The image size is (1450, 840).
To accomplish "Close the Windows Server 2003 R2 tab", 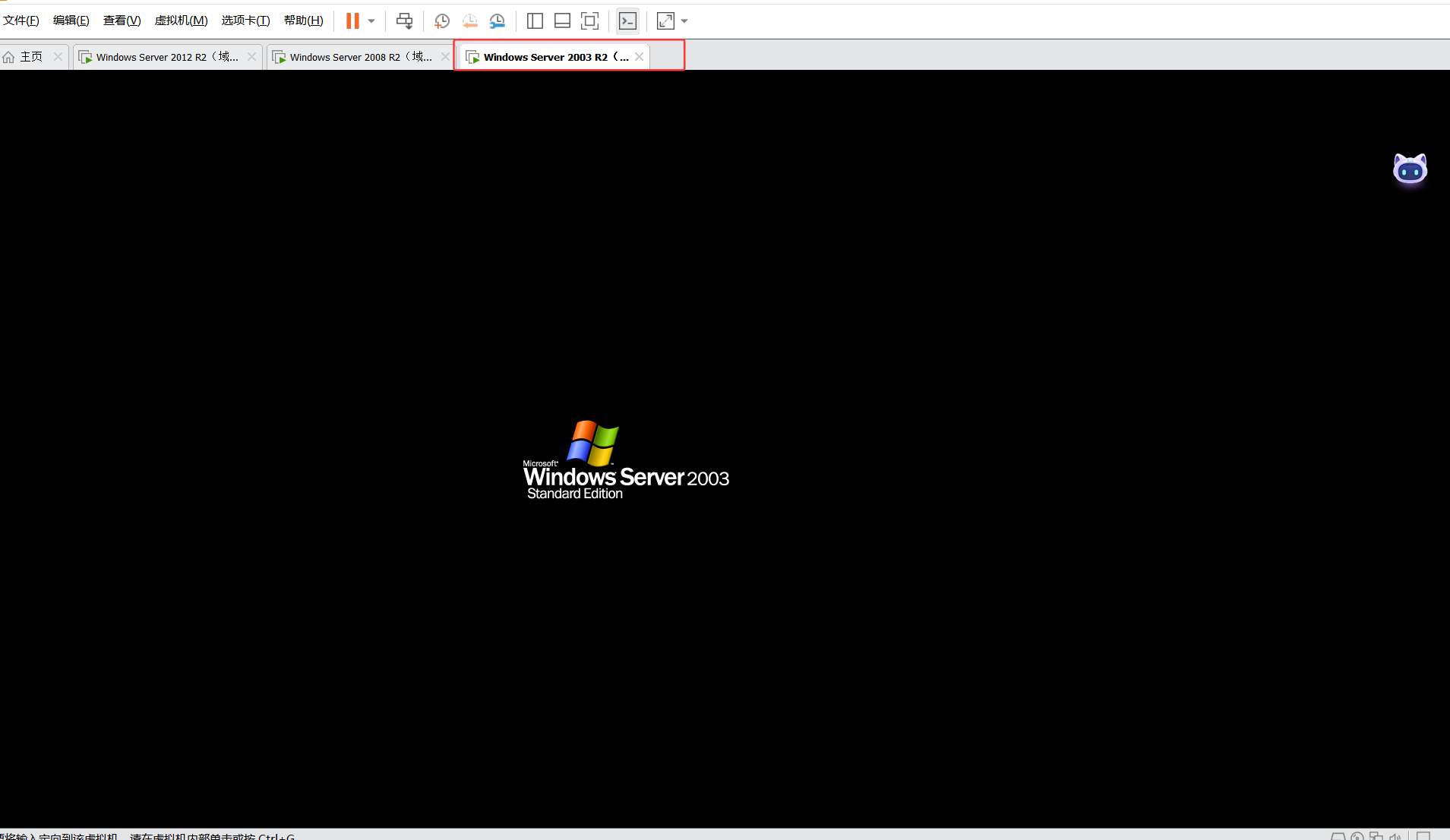I will [639, 57].
